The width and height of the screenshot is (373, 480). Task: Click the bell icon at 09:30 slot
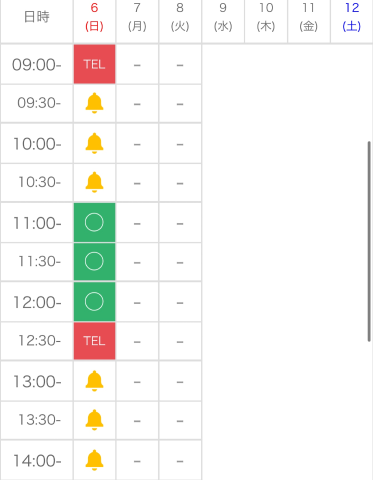pos(94,103)
